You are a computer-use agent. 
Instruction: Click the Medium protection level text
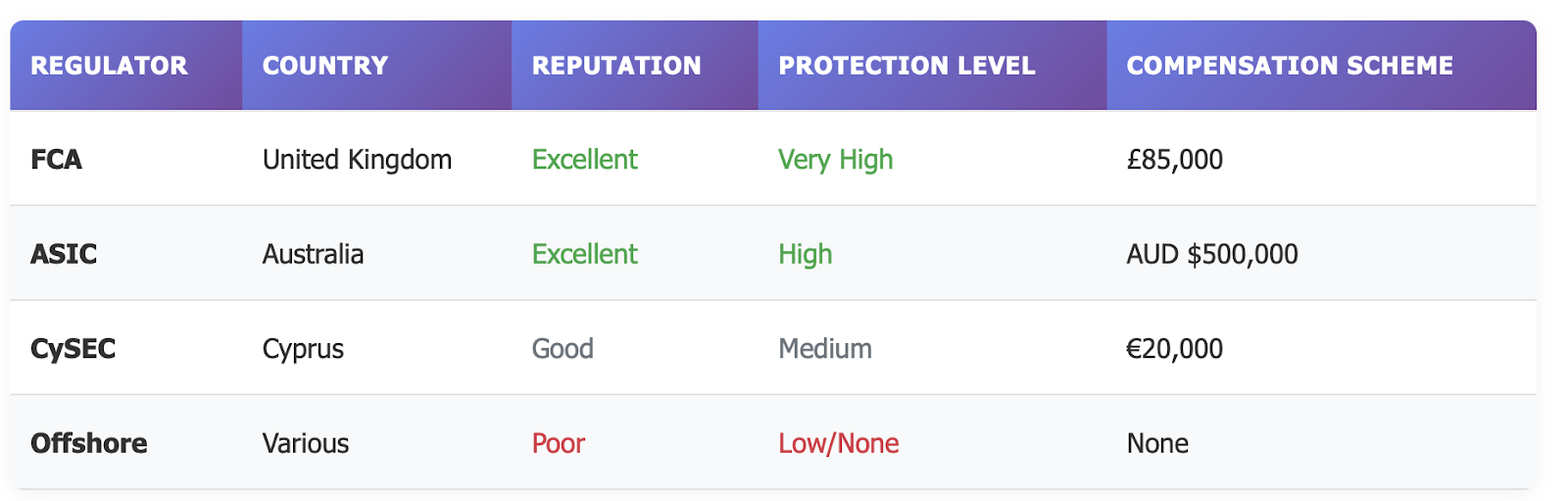[825, 349]
